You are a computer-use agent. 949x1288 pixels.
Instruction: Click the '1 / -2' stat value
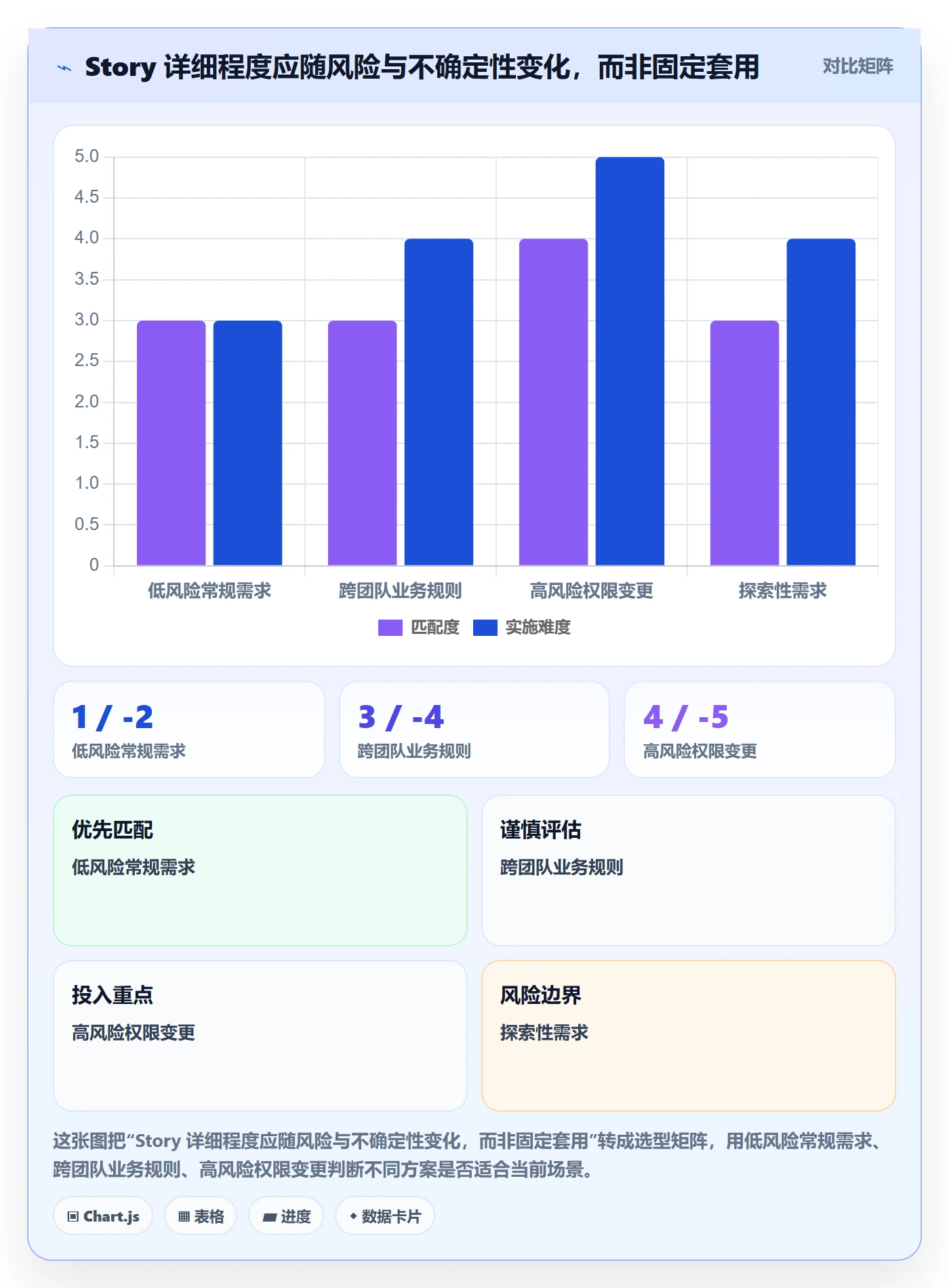coord(113,717)
